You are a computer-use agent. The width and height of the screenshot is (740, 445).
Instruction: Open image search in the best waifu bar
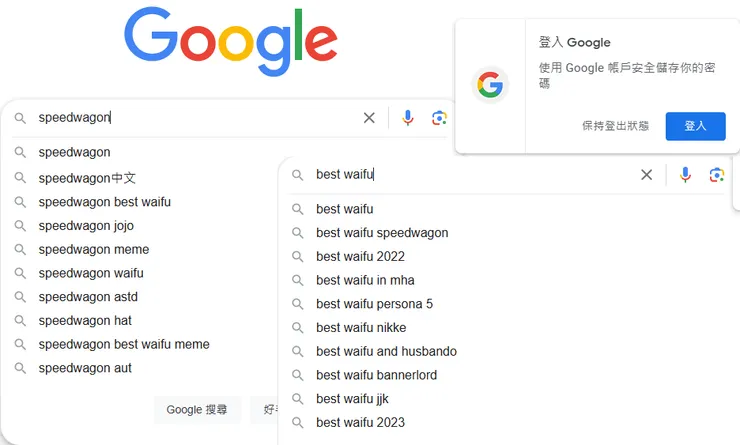coord(716,175)
